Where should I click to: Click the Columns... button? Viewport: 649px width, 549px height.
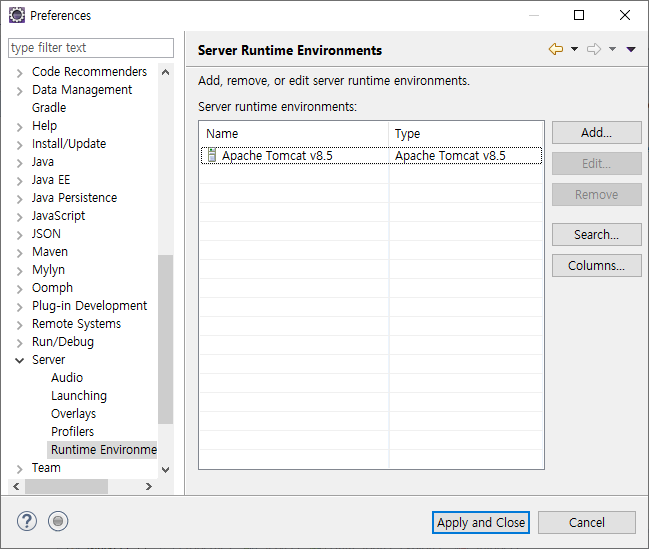(x=596, y=265)
